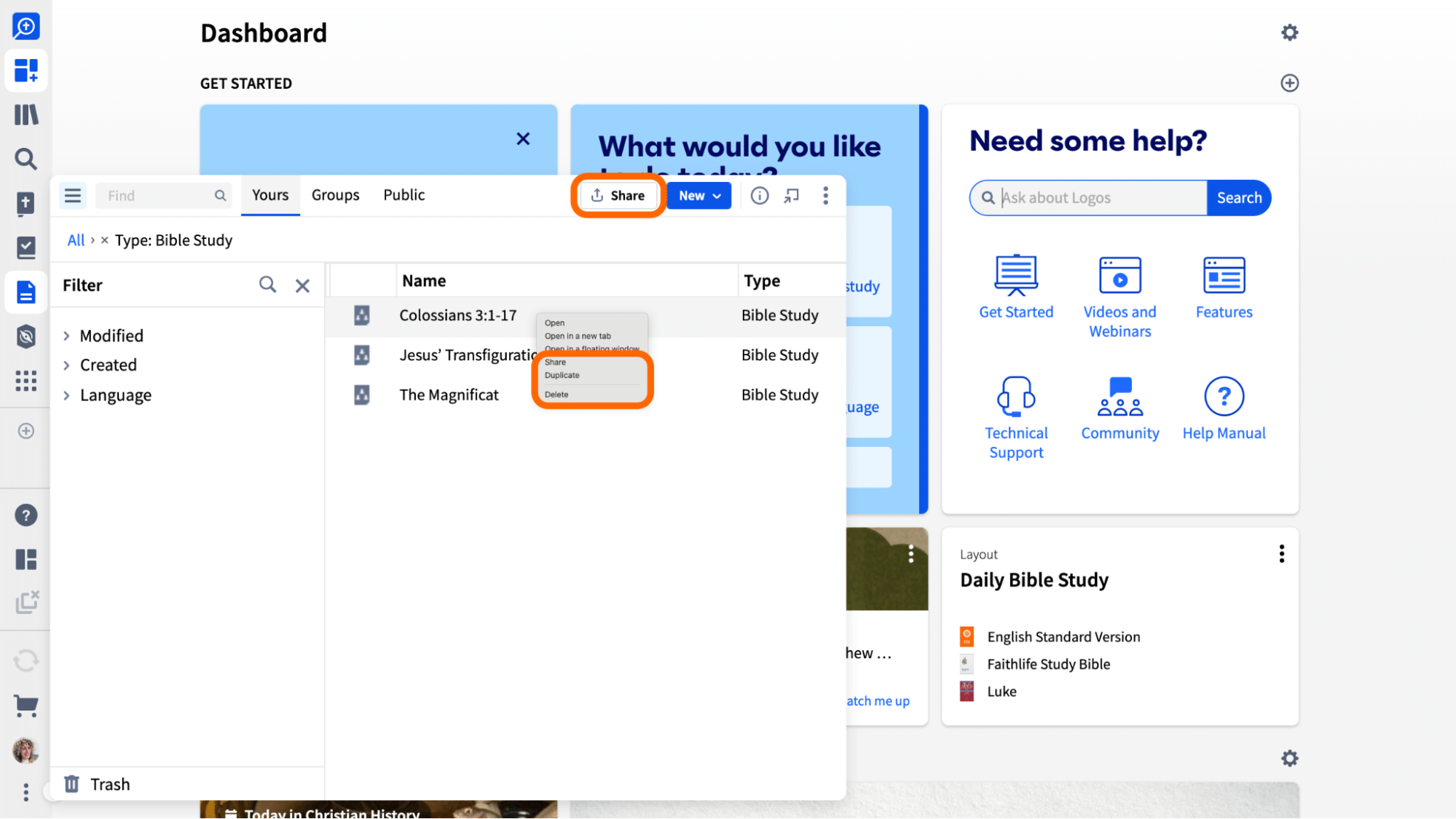Screen dimensions: 1456x819
Task: Open the Logos assistant icon atop sidebar
Action: pyautogui.click(x=26, y=27)
